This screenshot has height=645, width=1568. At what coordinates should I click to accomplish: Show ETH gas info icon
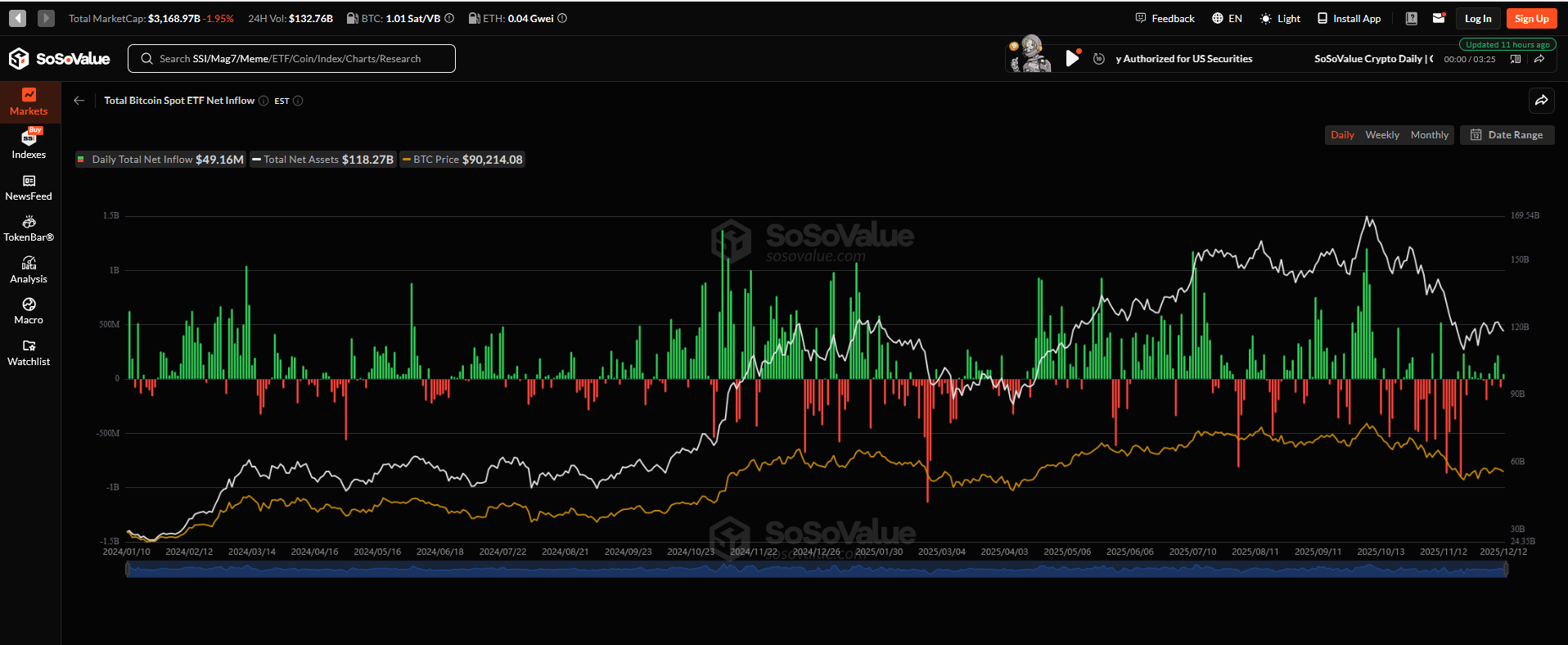pyautogui.click(x=562, y=18)
